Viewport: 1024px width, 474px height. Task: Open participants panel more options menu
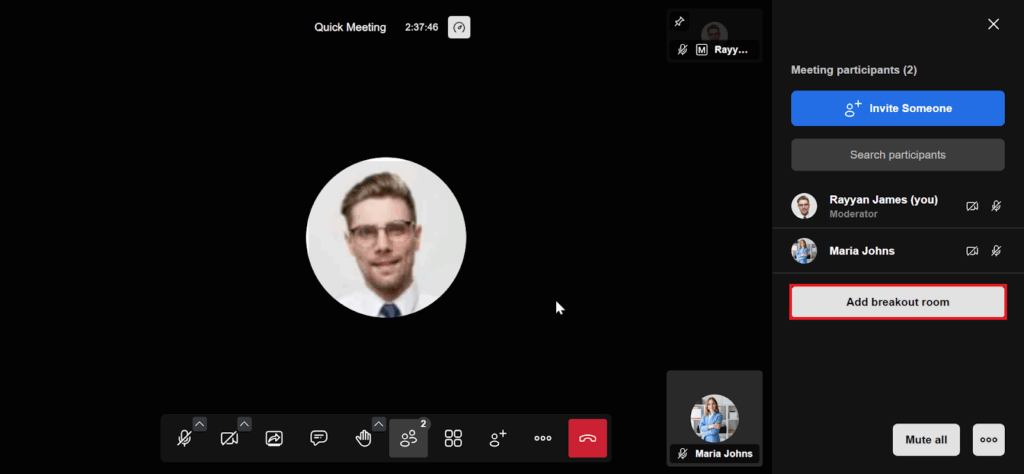(x=988, y=439)
